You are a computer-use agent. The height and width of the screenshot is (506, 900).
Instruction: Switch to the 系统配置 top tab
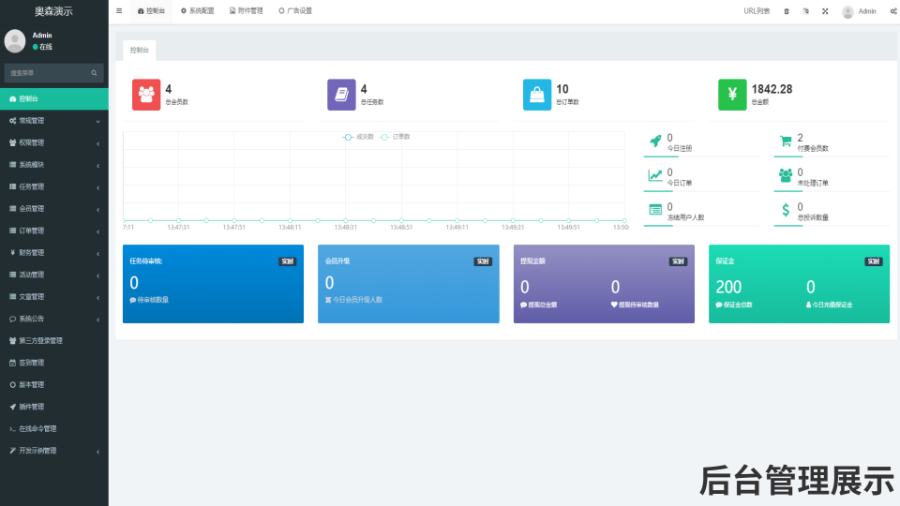(x=197, y=11)
